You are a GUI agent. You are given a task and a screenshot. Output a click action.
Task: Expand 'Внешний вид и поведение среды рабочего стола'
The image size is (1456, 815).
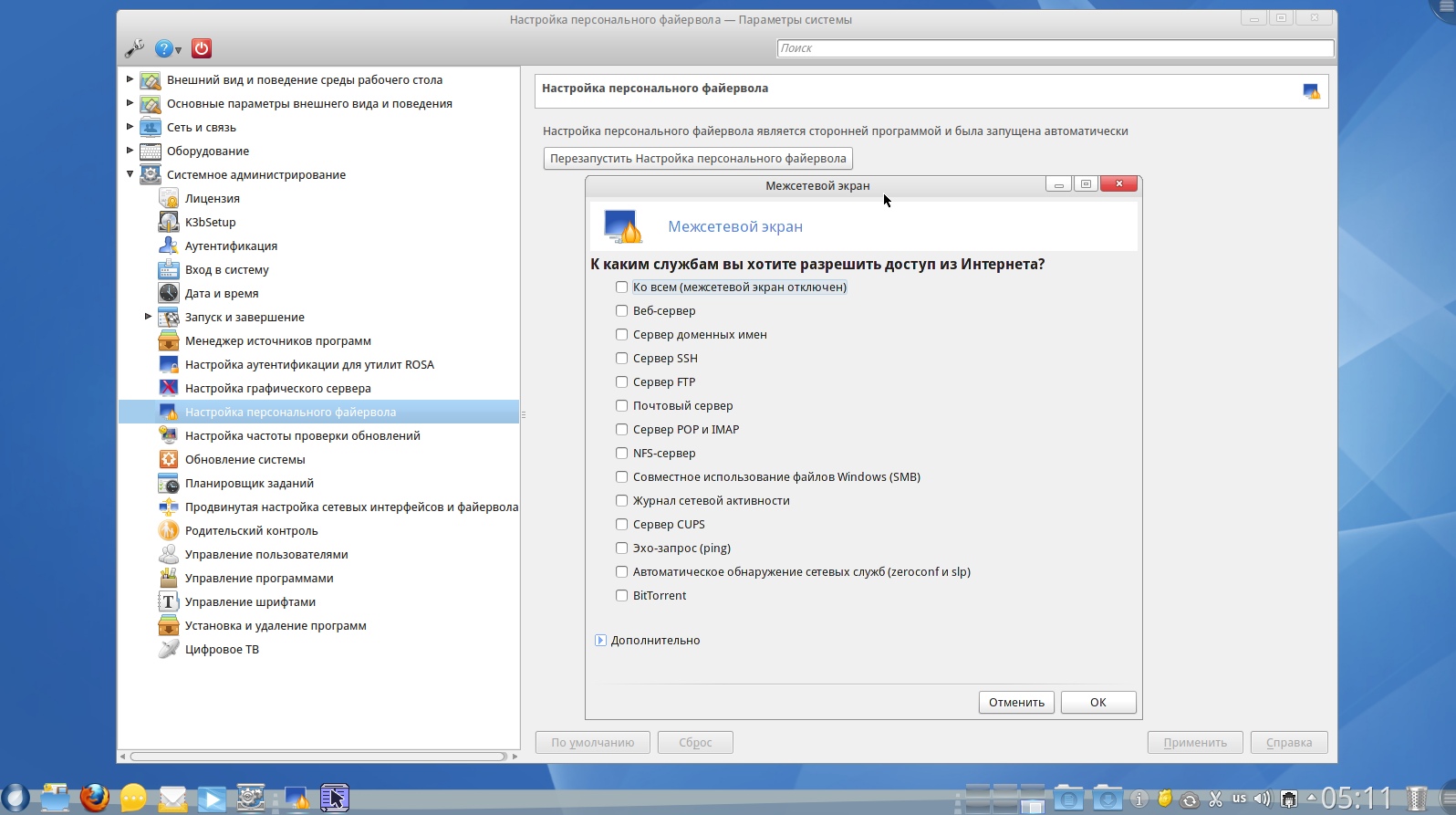130,79
